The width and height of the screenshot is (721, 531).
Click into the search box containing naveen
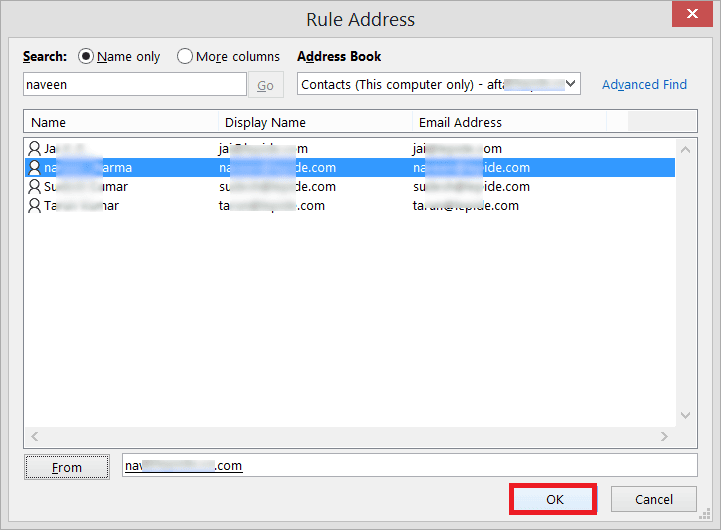pyautogui.click(x=134, y=86)
